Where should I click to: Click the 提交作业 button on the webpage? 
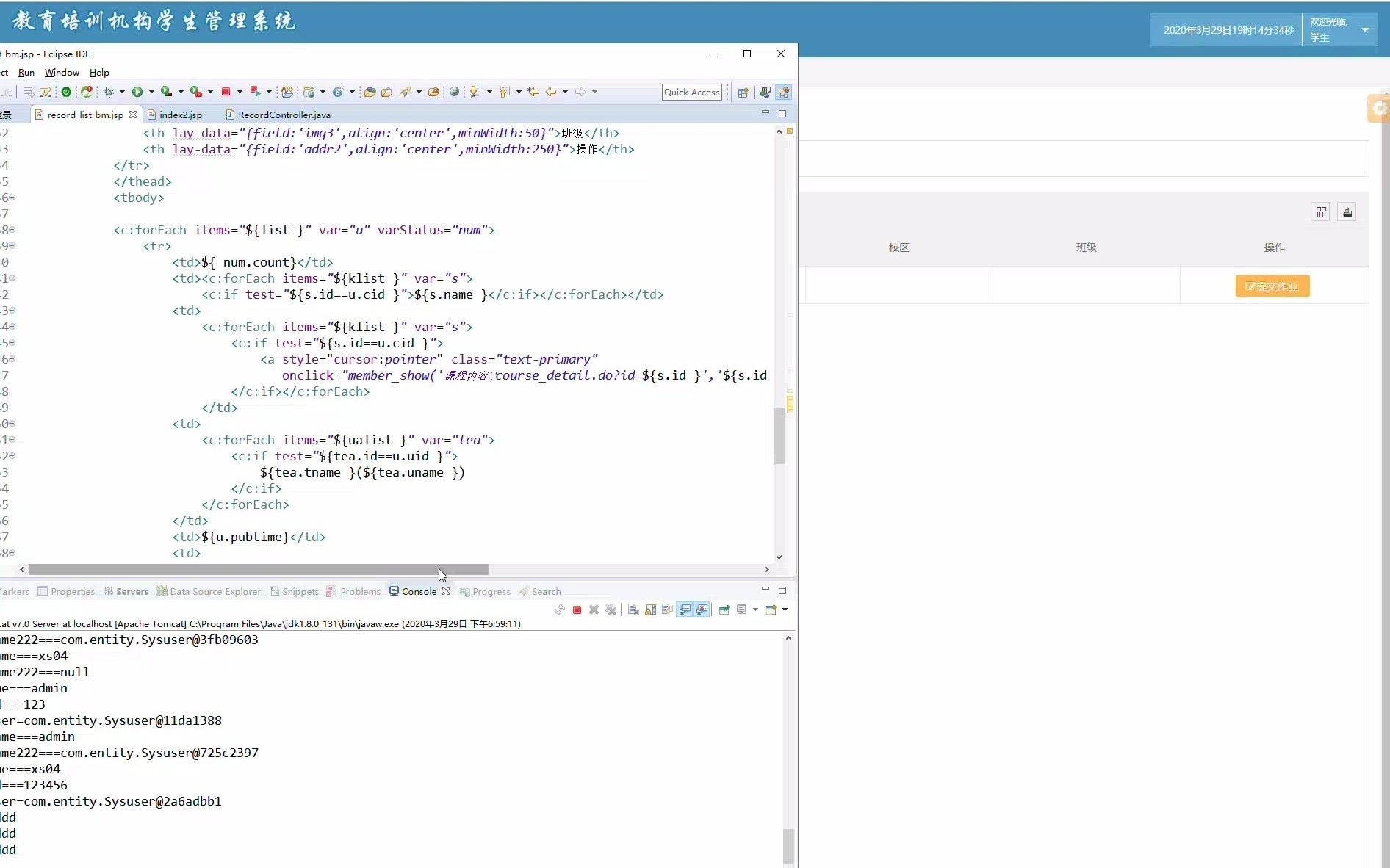click(x=1272, y=286)
